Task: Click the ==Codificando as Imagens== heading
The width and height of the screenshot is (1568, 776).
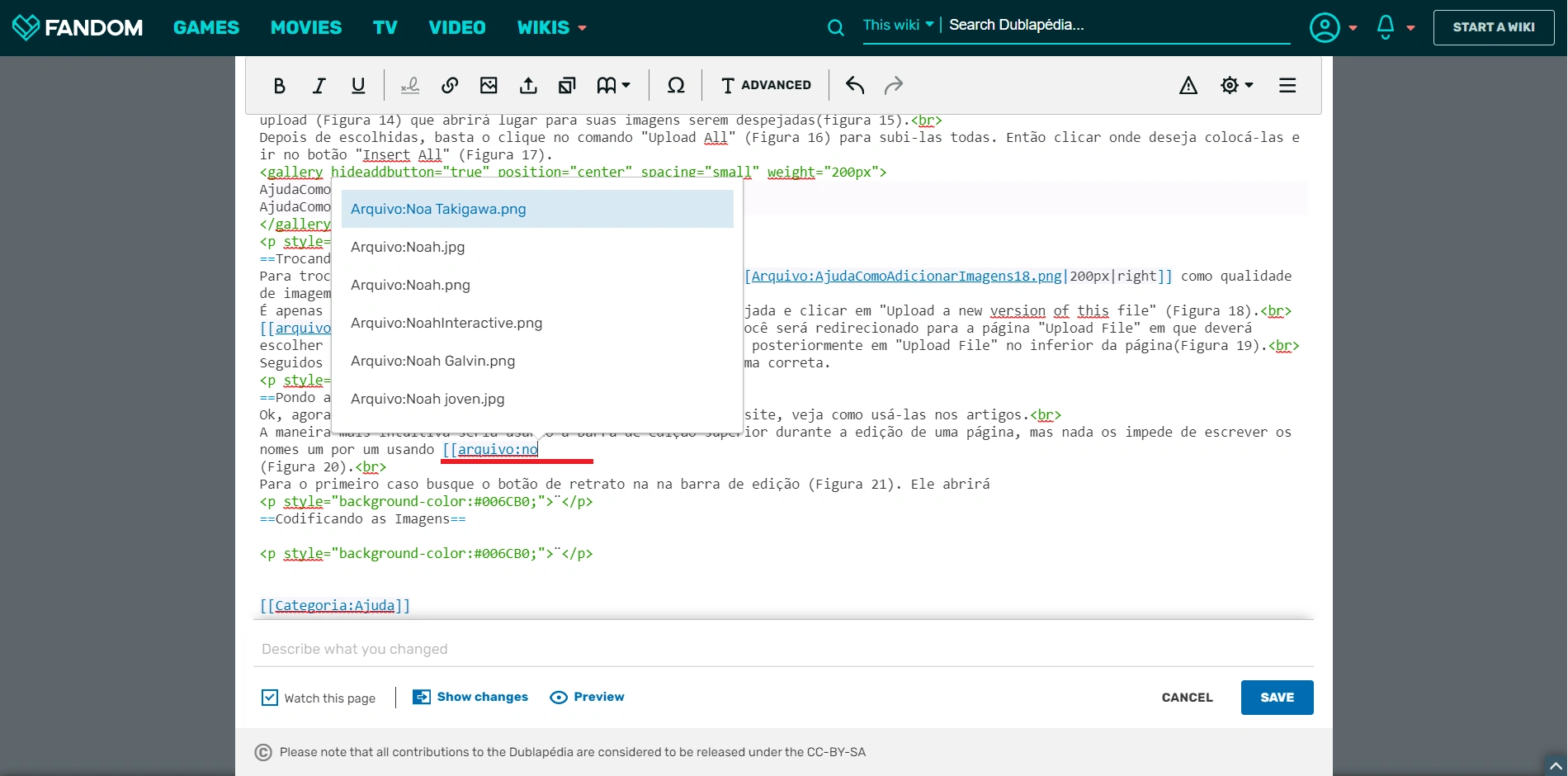Action: [362, 518]
